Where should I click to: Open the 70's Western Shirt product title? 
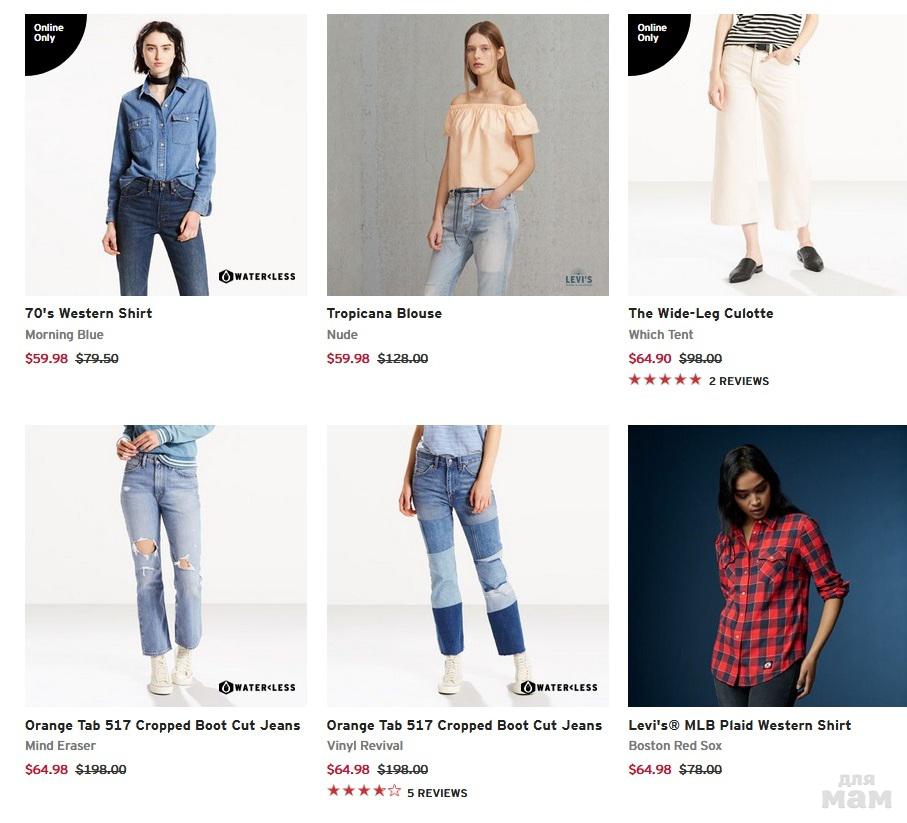coord(89,313)
